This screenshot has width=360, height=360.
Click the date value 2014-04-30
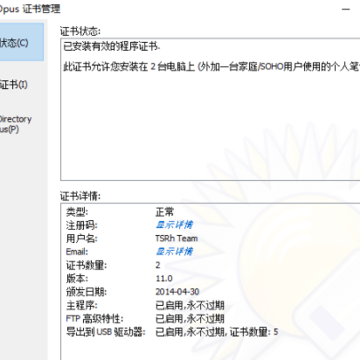coord(177,292)
